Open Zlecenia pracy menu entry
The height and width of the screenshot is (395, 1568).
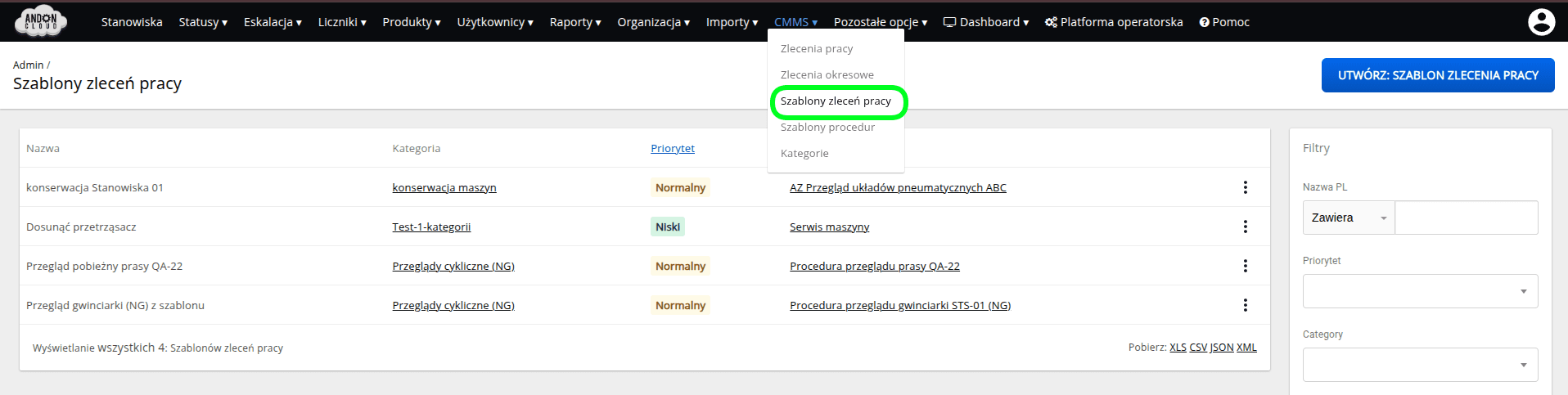[x=816, y=49]
